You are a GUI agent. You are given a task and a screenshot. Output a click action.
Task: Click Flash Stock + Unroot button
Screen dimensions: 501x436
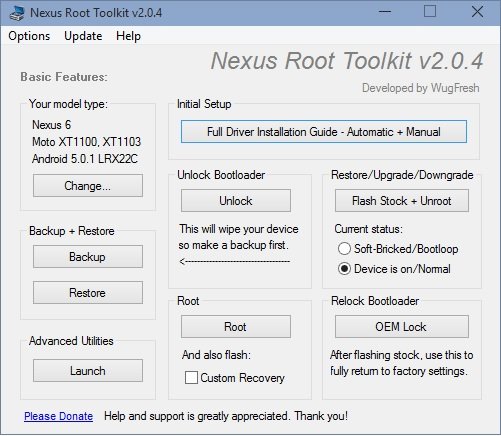[x=402, y=201]
